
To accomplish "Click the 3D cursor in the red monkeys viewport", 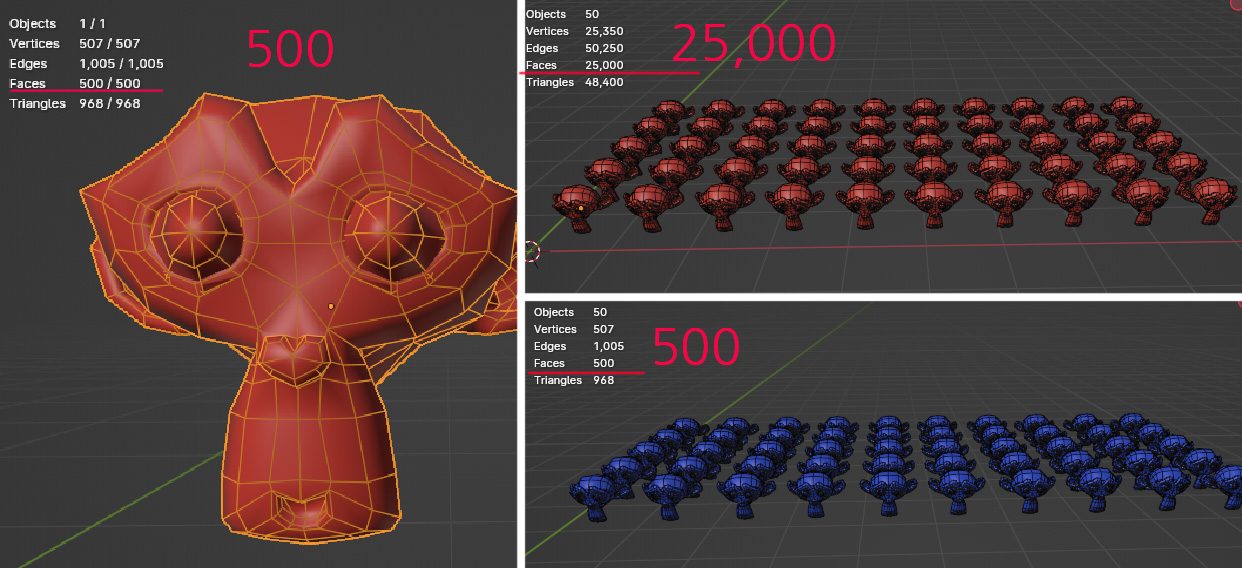I will click(x=531, y=252).
